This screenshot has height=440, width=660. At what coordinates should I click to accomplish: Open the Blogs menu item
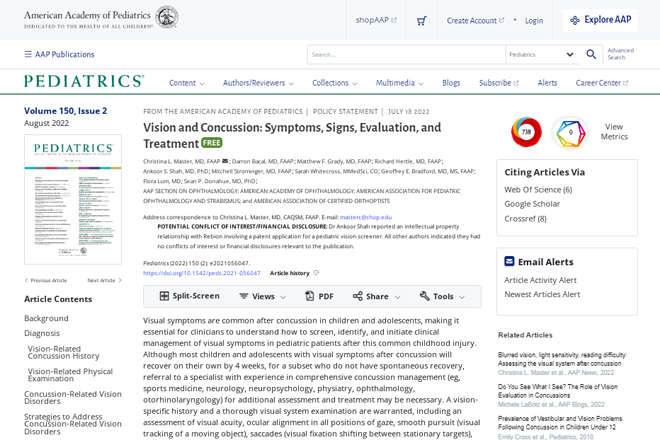[x=451, y=83]
